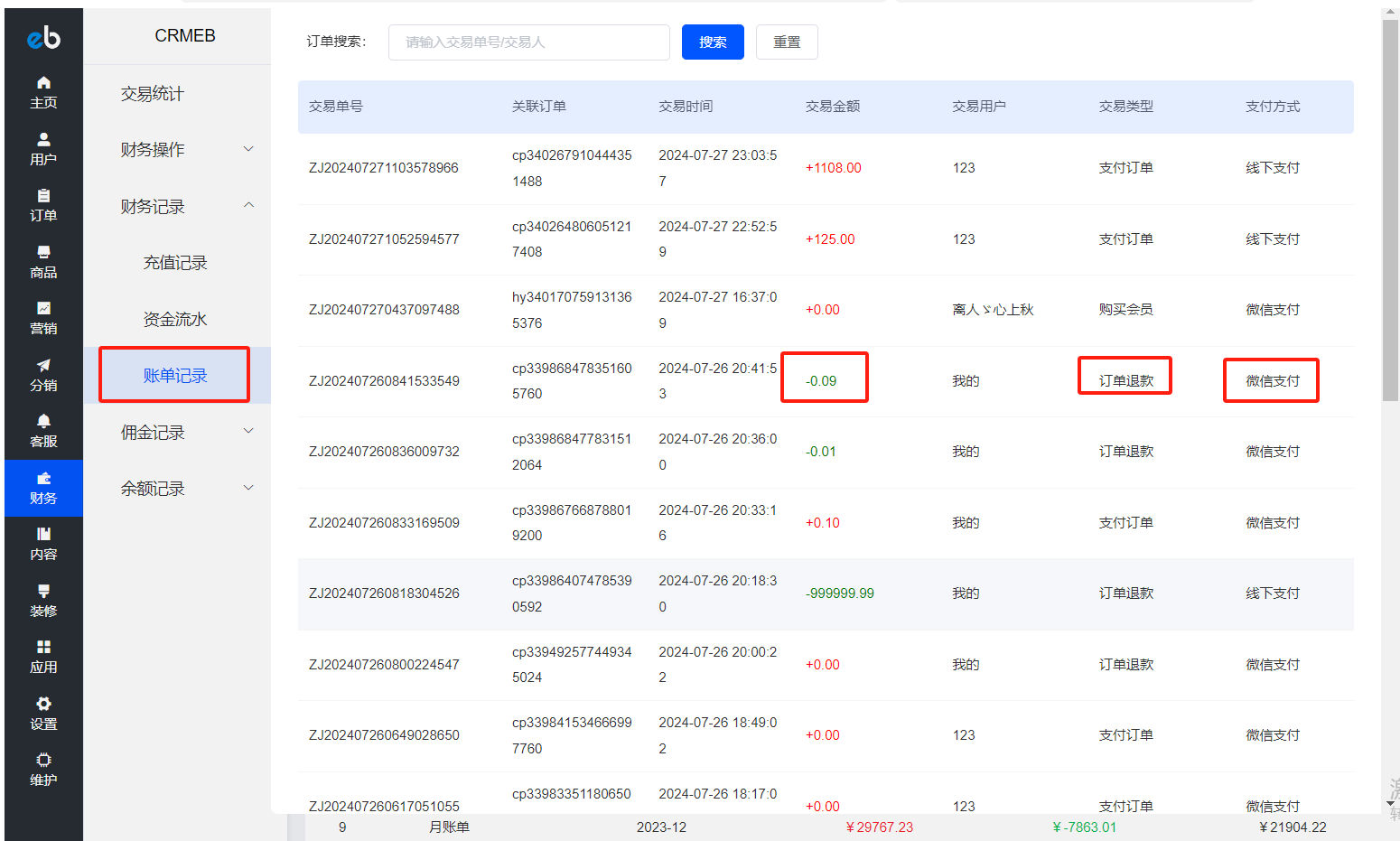Viewport: 1400px width, 841px height.
Task: Expand the 余额记录 submenu chevron
Action: 248,488
